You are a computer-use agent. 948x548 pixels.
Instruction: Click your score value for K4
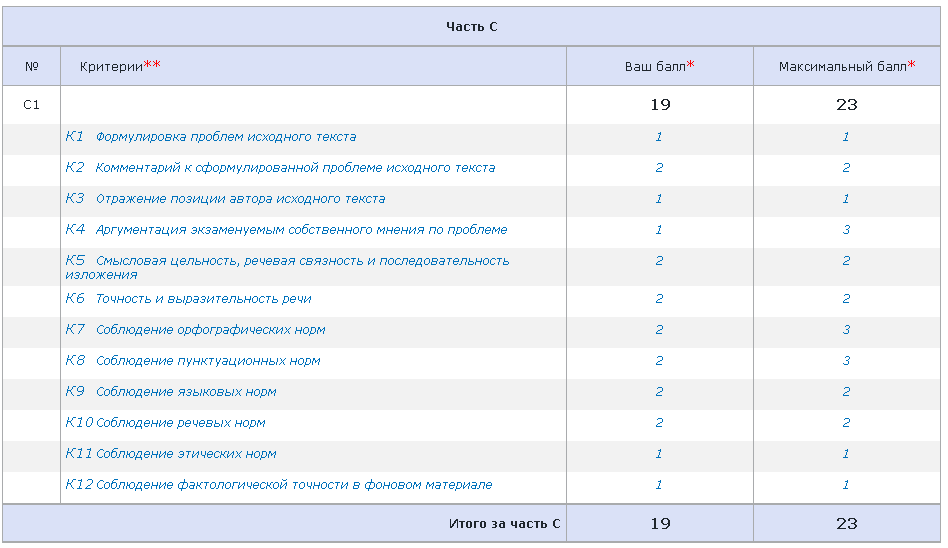(x=659, y=230)
